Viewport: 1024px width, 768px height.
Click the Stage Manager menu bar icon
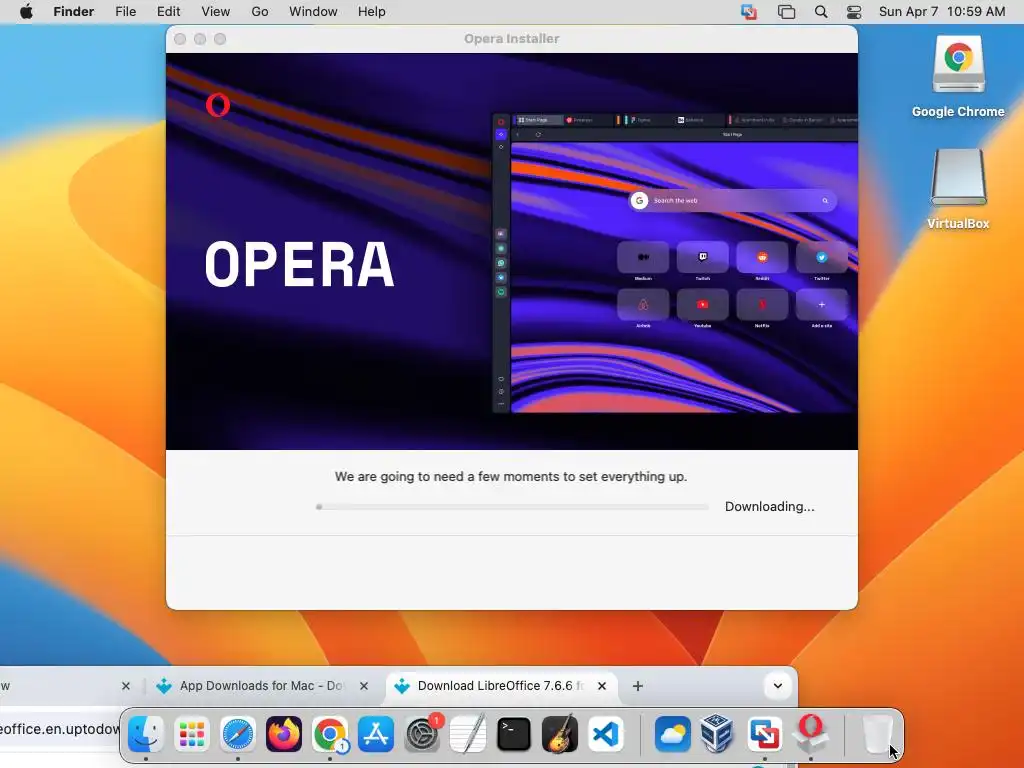pos(786,12)
